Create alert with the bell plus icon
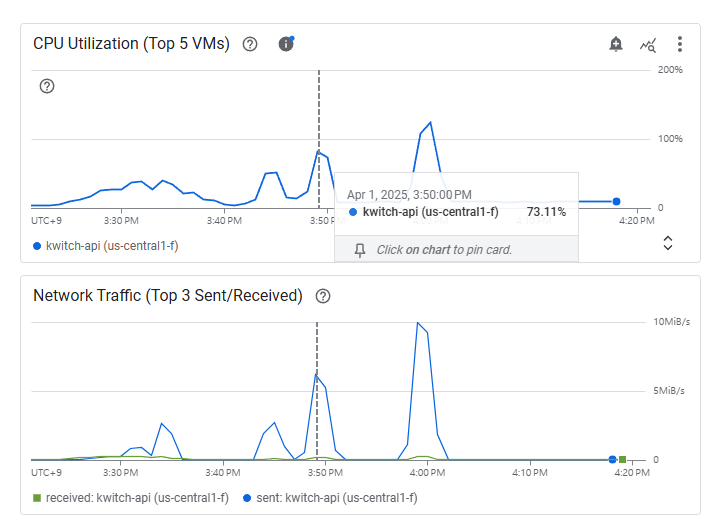Image resolution: width=713 pixels, height=524 pixels. coord(616,44)
